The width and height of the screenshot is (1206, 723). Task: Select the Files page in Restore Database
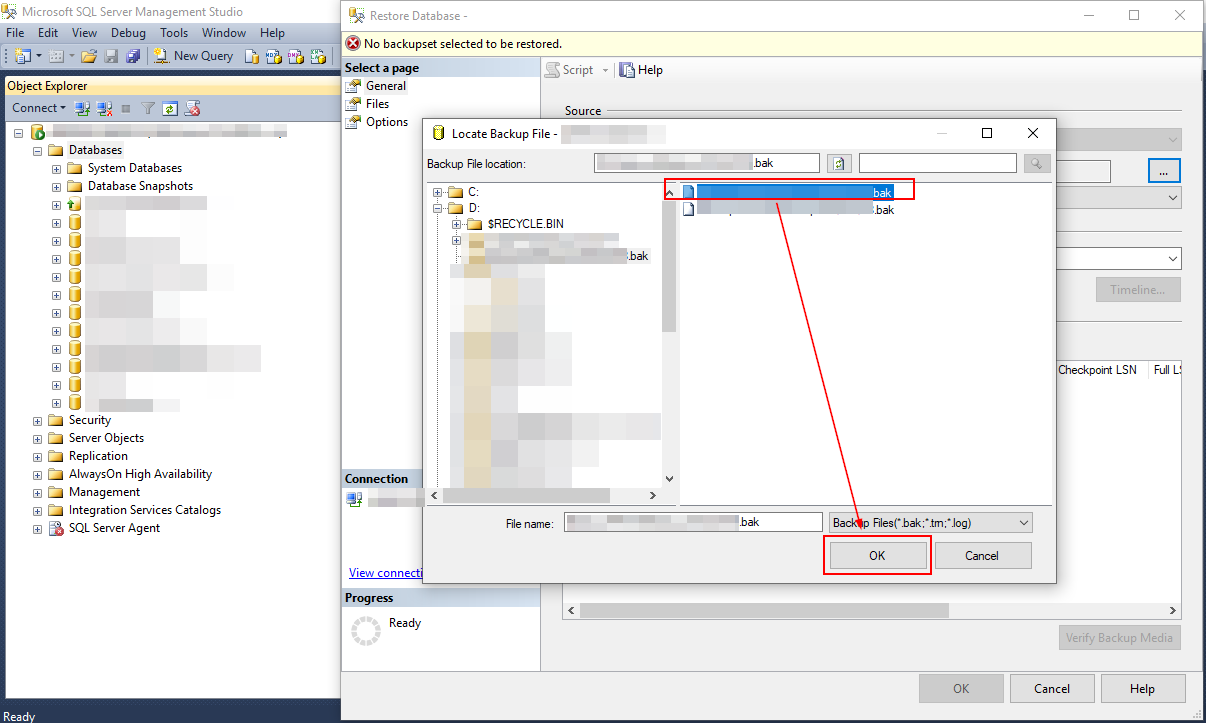(377, 104)
